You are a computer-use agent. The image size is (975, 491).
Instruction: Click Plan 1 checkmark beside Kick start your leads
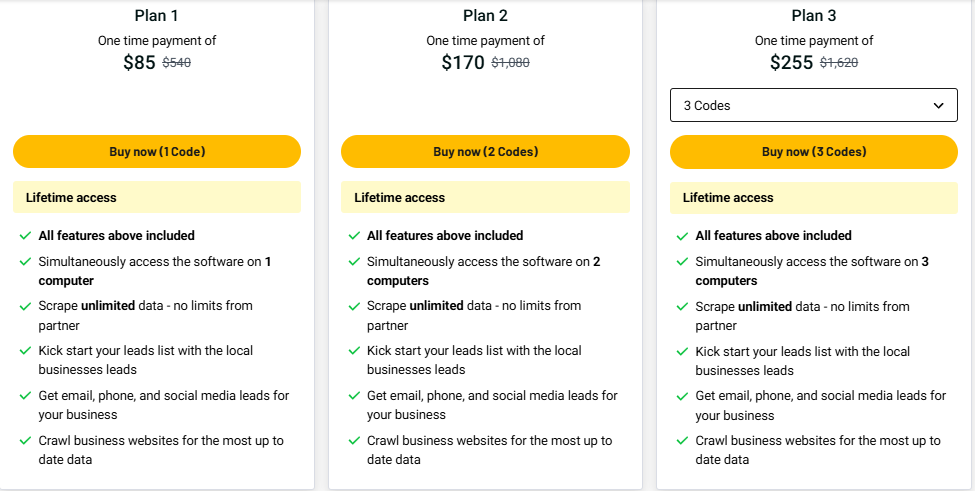pyautogui.click(x=24, y=351)
